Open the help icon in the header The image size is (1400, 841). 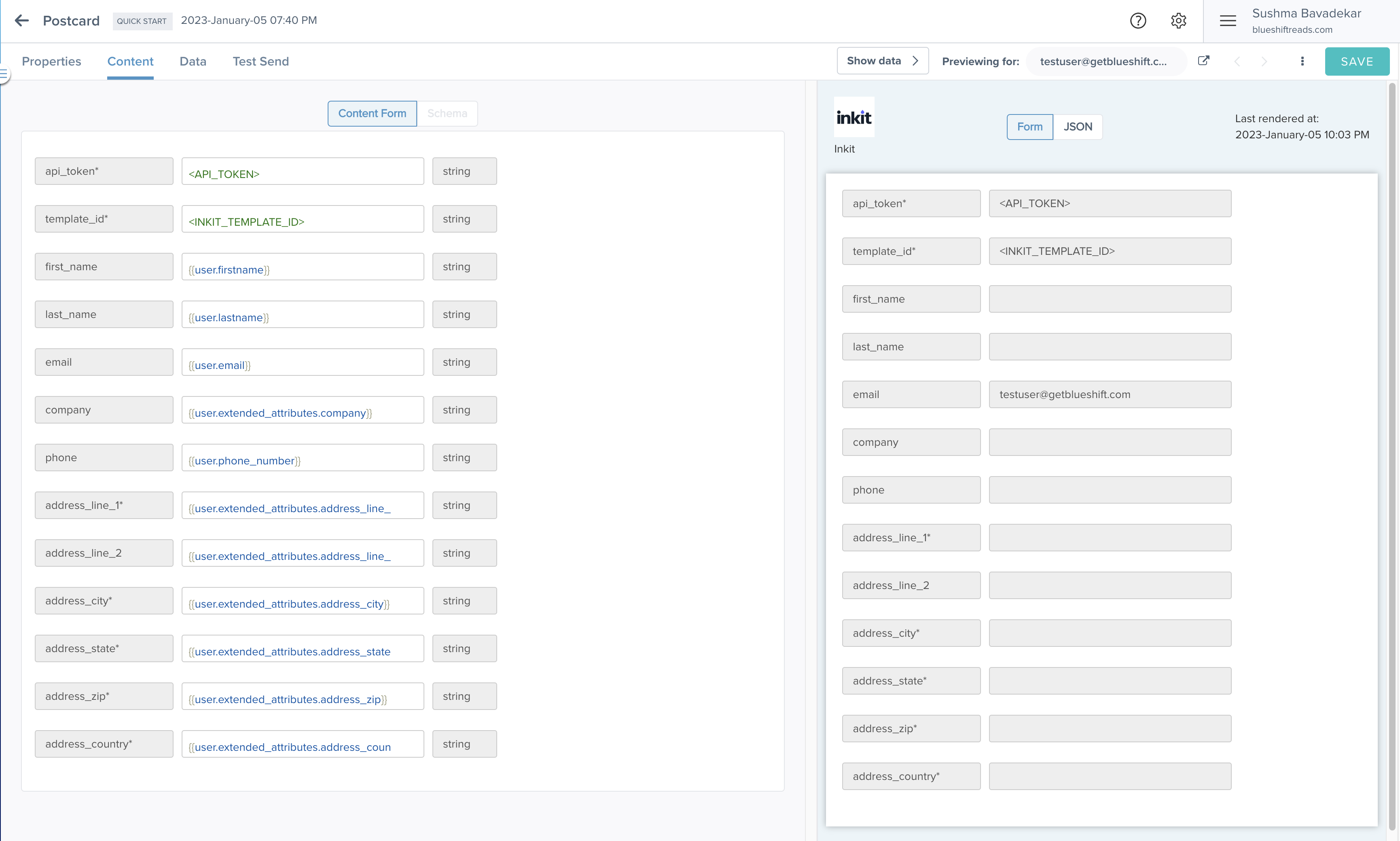coord(1138,20)
